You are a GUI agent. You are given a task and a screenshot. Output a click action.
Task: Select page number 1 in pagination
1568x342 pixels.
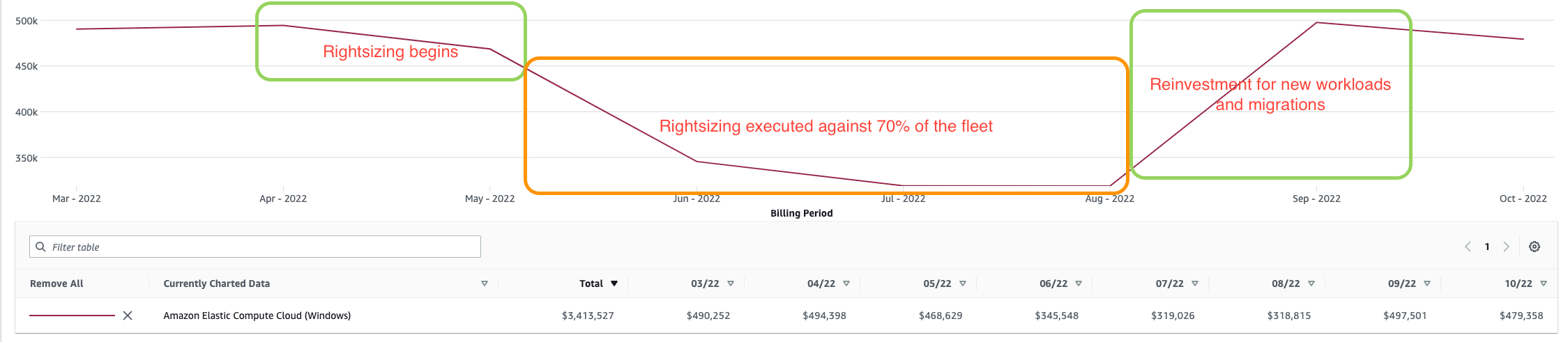tap(1487, 247)
